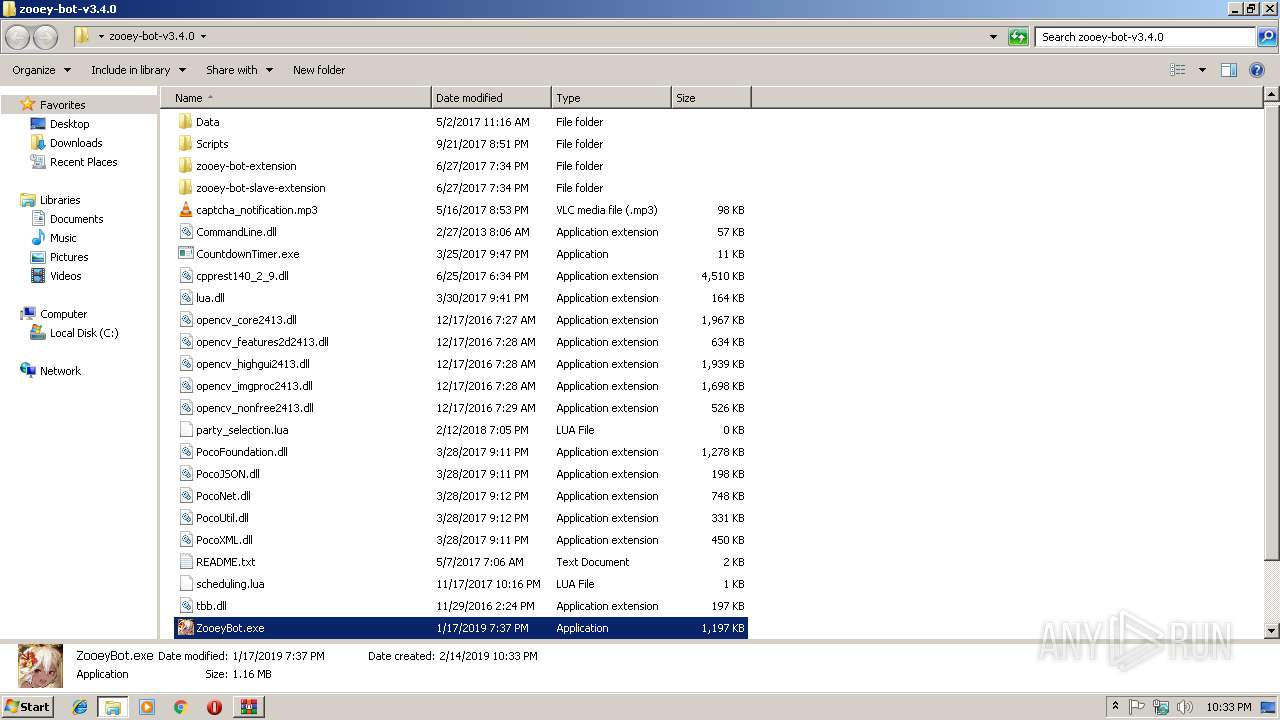The height and width of the screenshot is (720, 1280).
Task: Open the Opera browser taskbar icon
Action: [214, 707]
